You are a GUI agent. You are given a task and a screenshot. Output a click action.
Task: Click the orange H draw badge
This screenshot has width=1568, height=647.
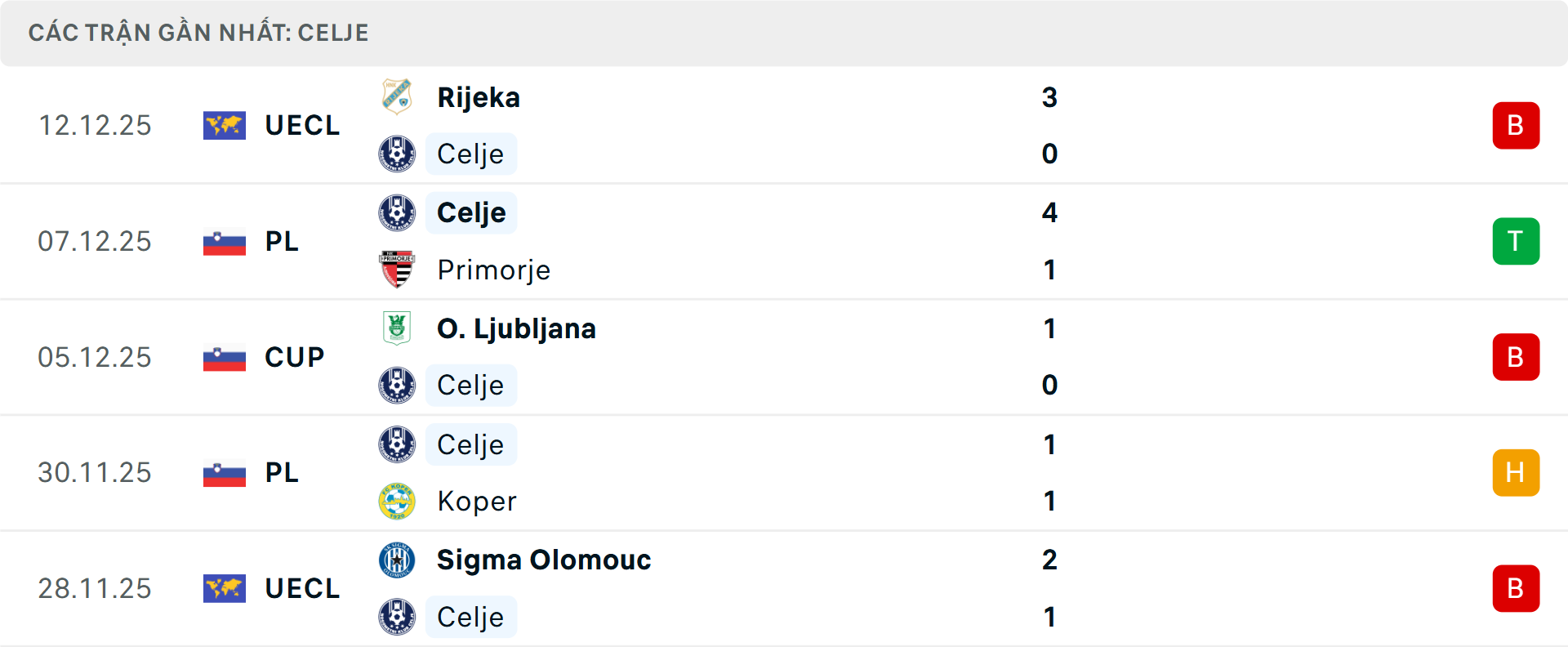(x=1516, y=473)
